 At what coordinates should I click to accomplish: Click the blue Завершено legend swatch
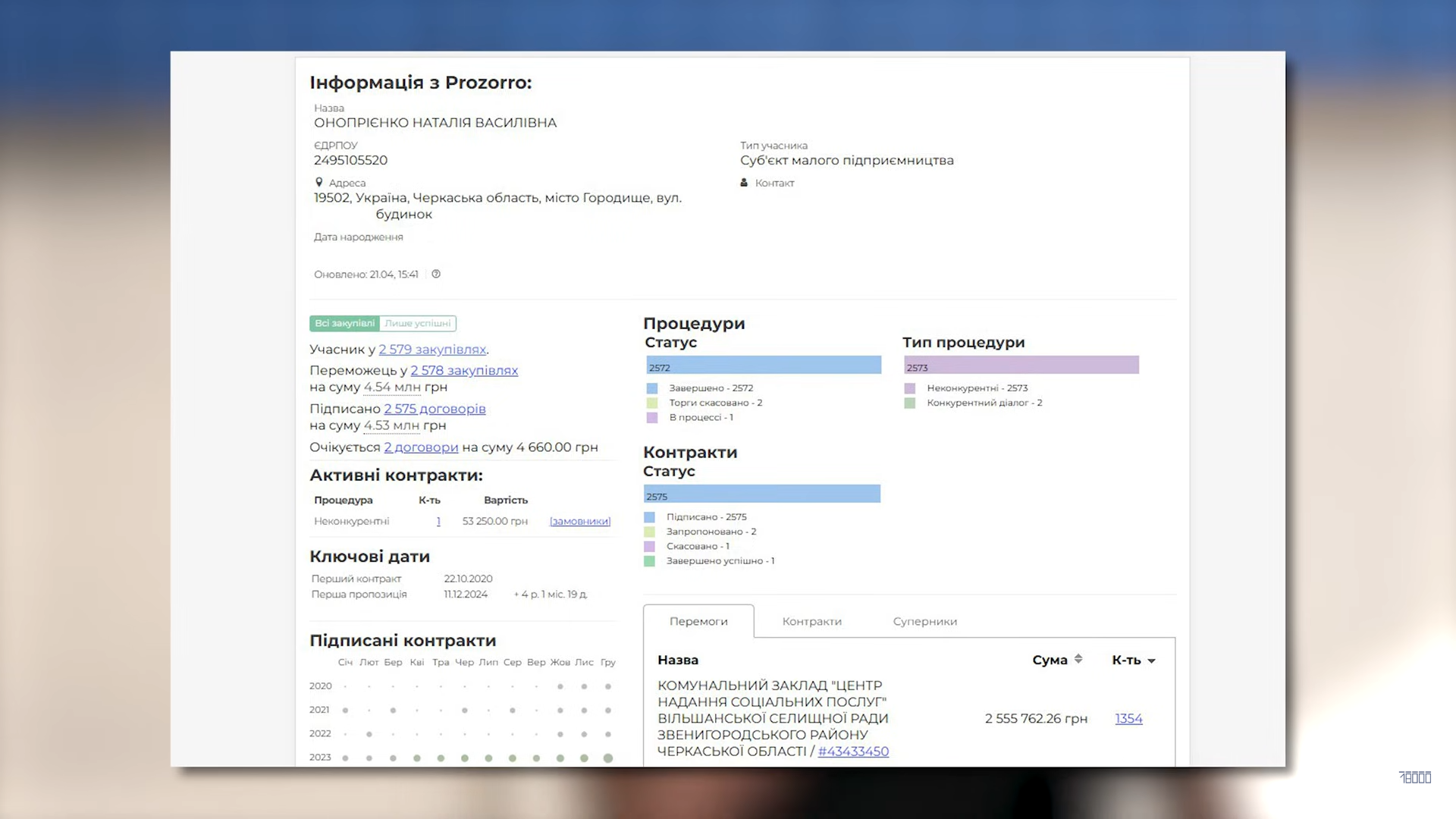(x=652, y=388)
